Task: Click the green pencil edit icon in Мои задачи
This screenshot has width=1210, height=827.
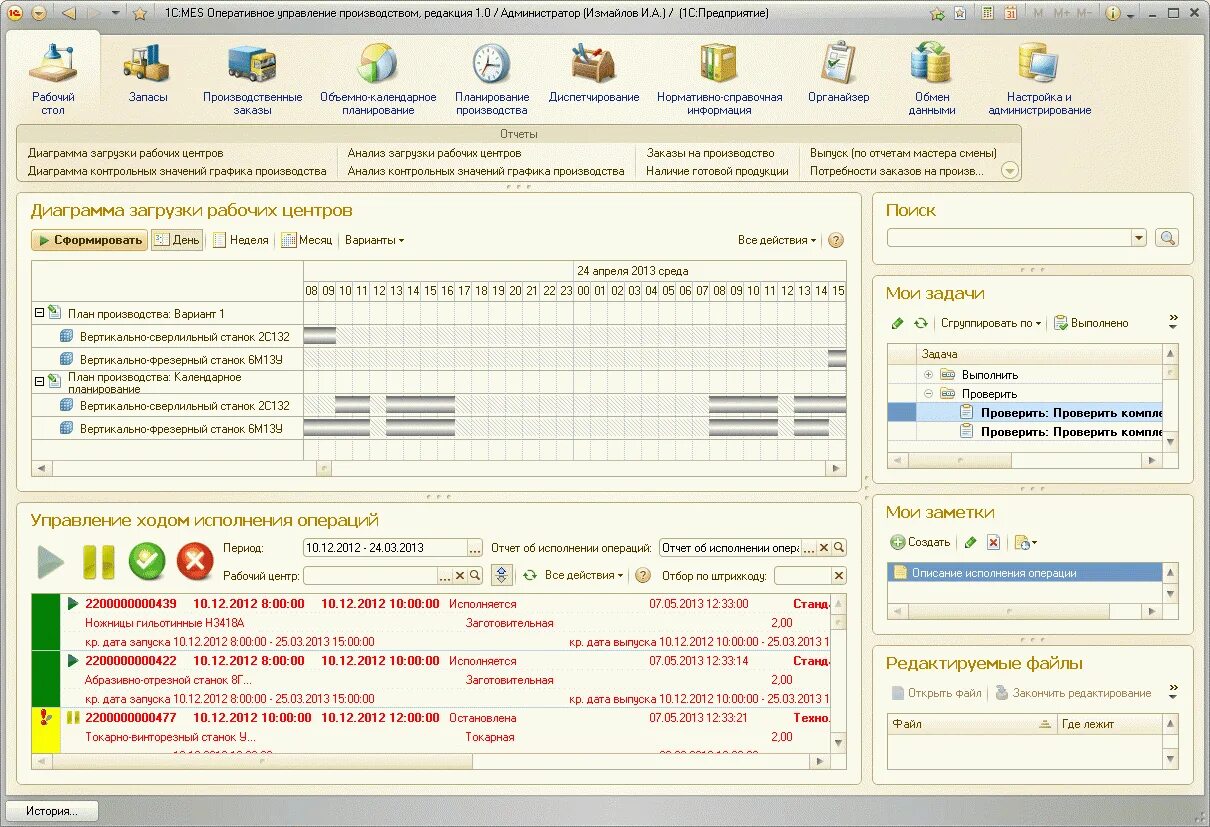Action: click(897, 323)
